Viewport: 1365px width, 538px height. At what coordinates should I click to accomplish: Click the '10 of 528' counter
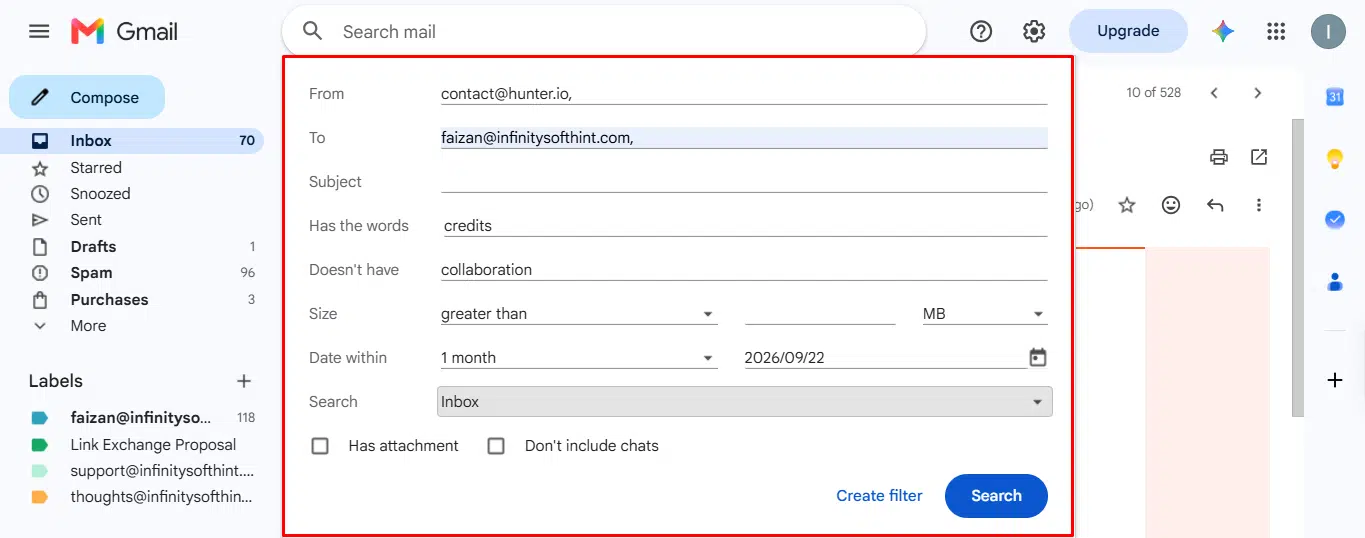(x=1153, y=93)
